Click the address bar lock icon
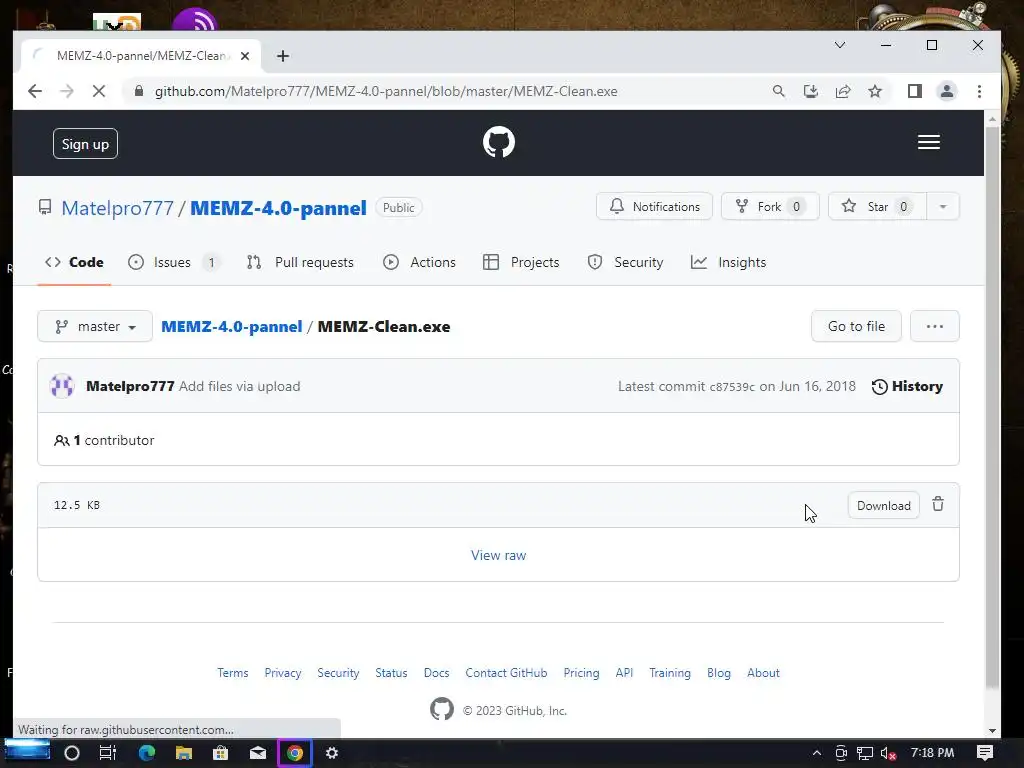 coord(138,91)
